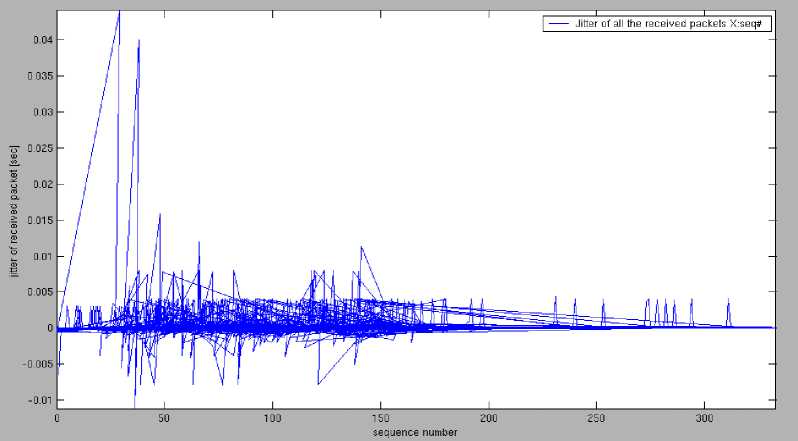Click y-axis tick label -0.005
This screenshot has height=441, width=798.
pyautogui.click(x=38, y=364)
